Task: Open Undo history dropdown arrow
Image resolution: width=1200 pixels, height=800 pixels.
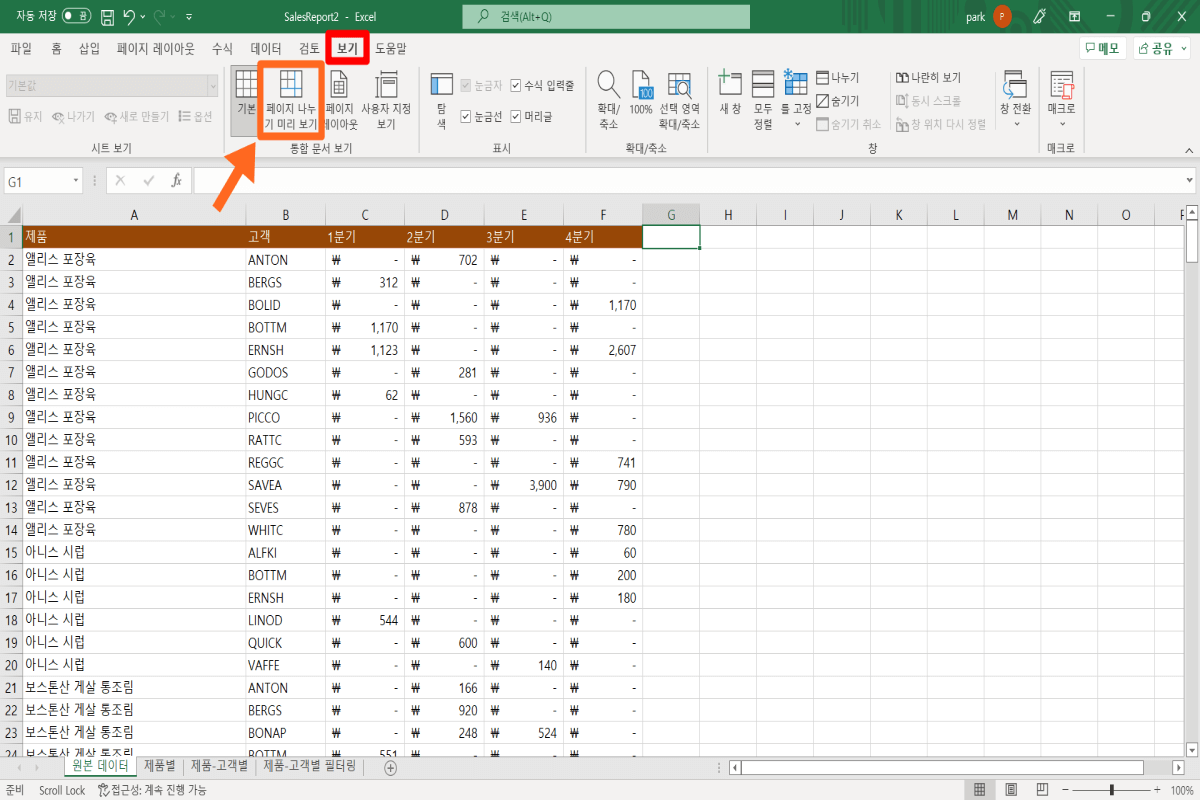Action: point(143,17)
